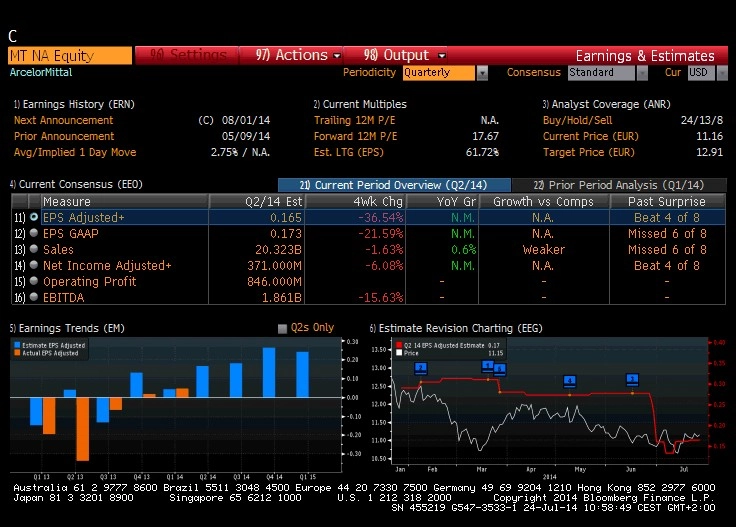Click Sales estimate value 20.323B
736x527 pixels.
(279, 250)
